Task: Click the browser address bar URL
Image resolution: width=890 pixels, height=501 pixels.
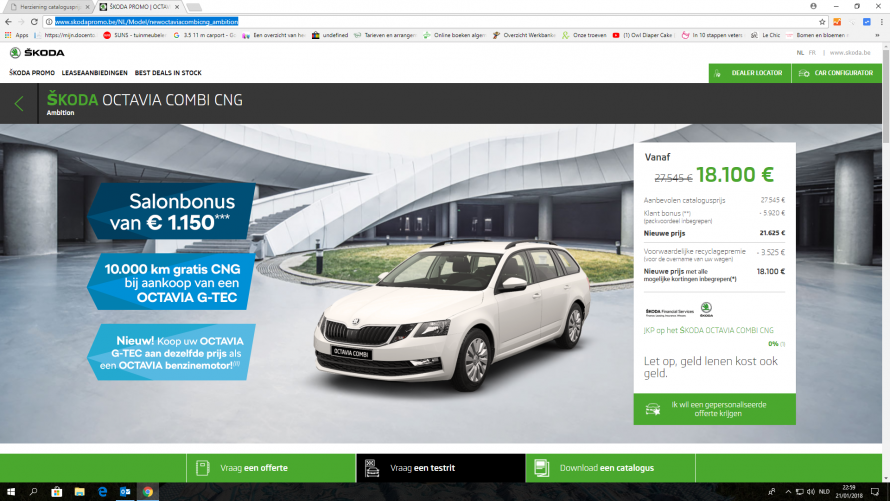Action: [146, 22]
